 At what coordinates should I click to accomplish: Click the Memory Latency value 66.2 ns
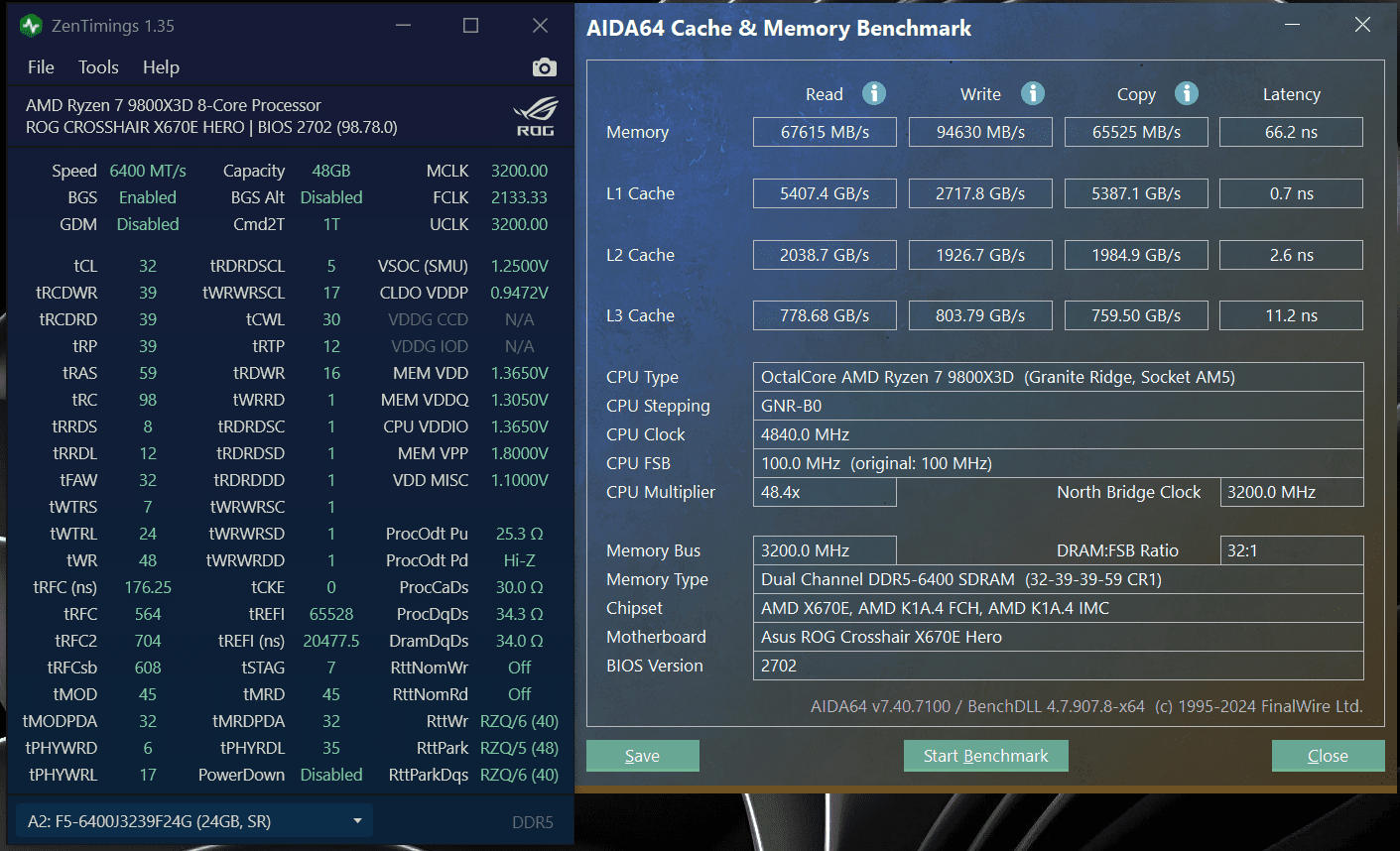[x=1291, y=132]
